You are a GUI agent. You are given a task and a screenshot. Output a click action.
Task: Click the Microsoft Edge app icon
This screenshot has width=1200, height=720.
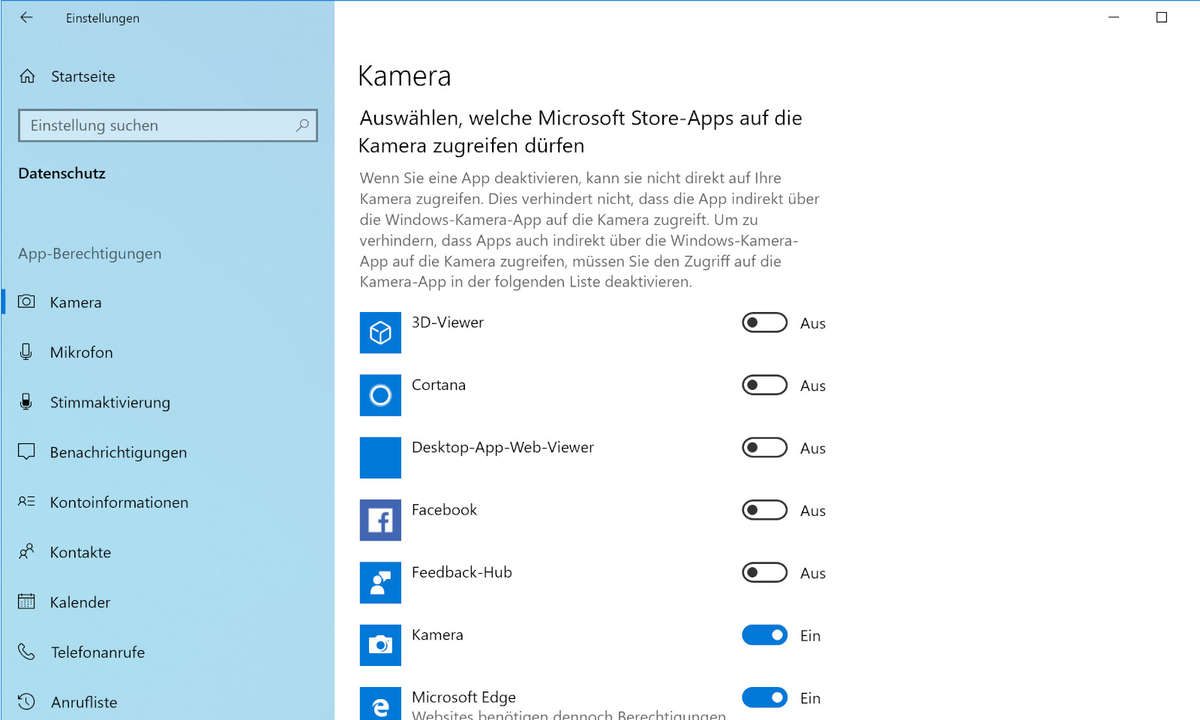coord(380,703)
